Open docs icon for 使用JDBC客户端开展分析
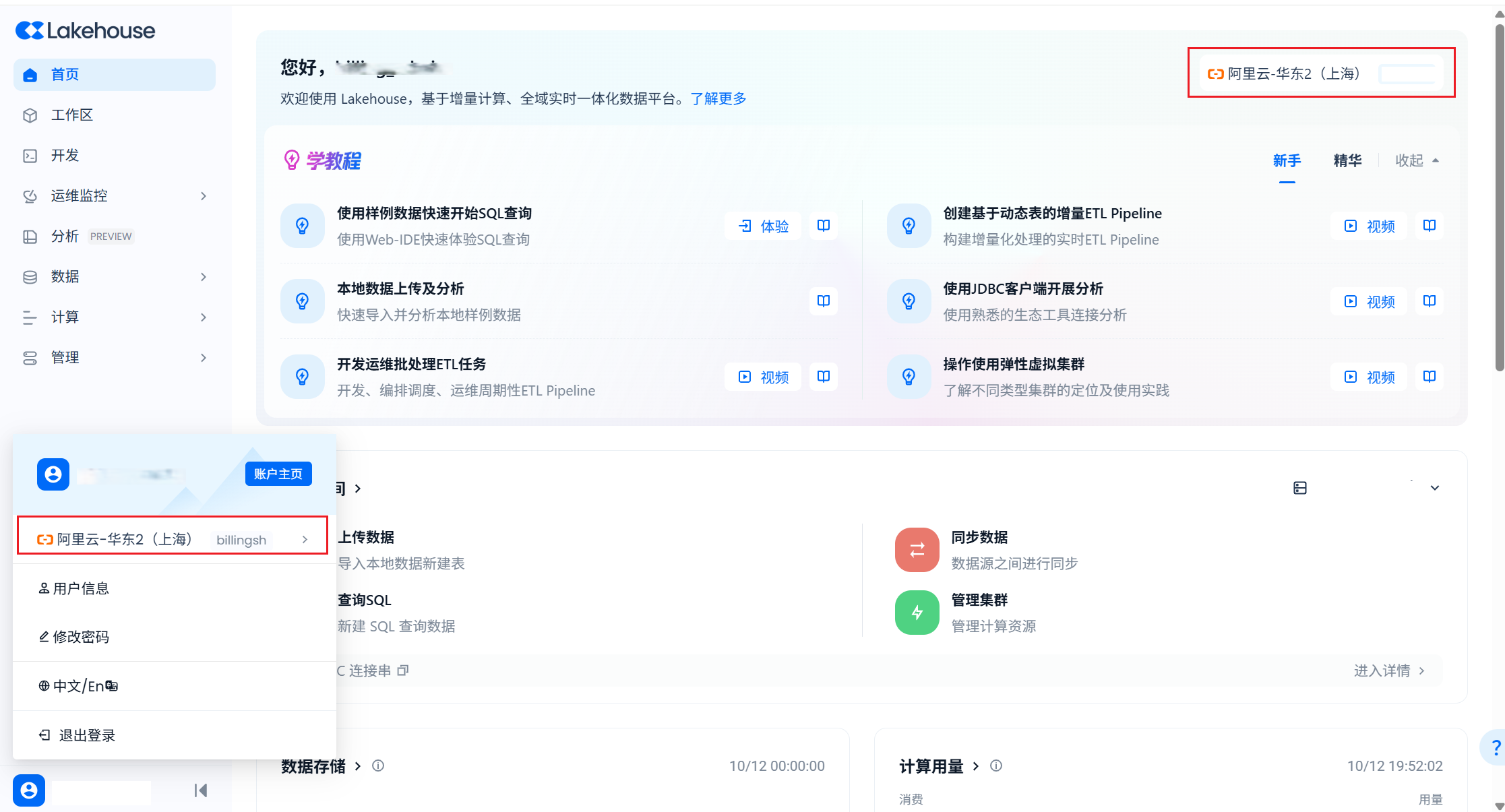This screenshot has width=1505, height=812. click(1429, 301)
